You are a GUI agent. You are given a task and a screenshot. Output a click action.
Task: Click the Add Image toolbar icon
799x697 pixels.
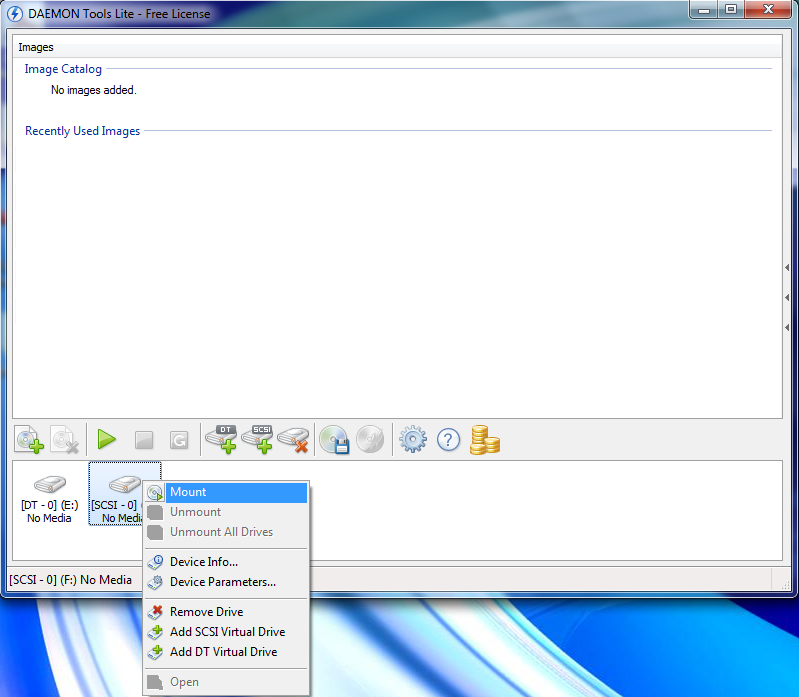30,439
